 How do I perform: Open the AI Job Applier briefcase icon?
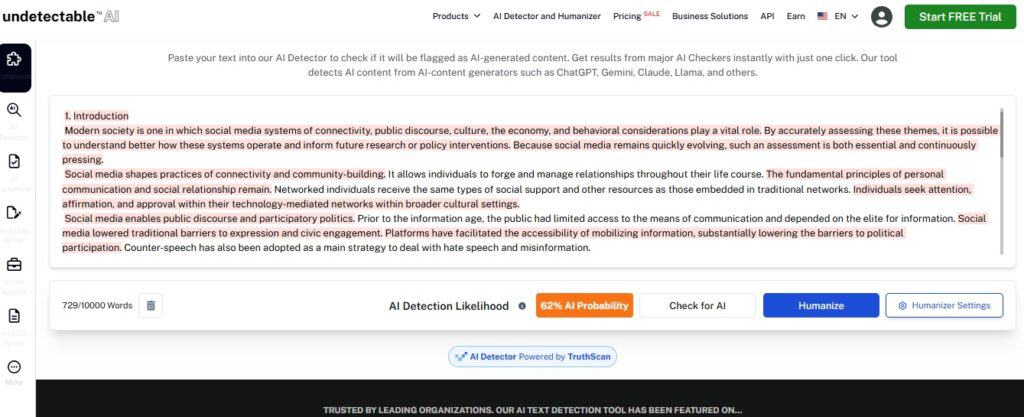[x=14, y=264]
